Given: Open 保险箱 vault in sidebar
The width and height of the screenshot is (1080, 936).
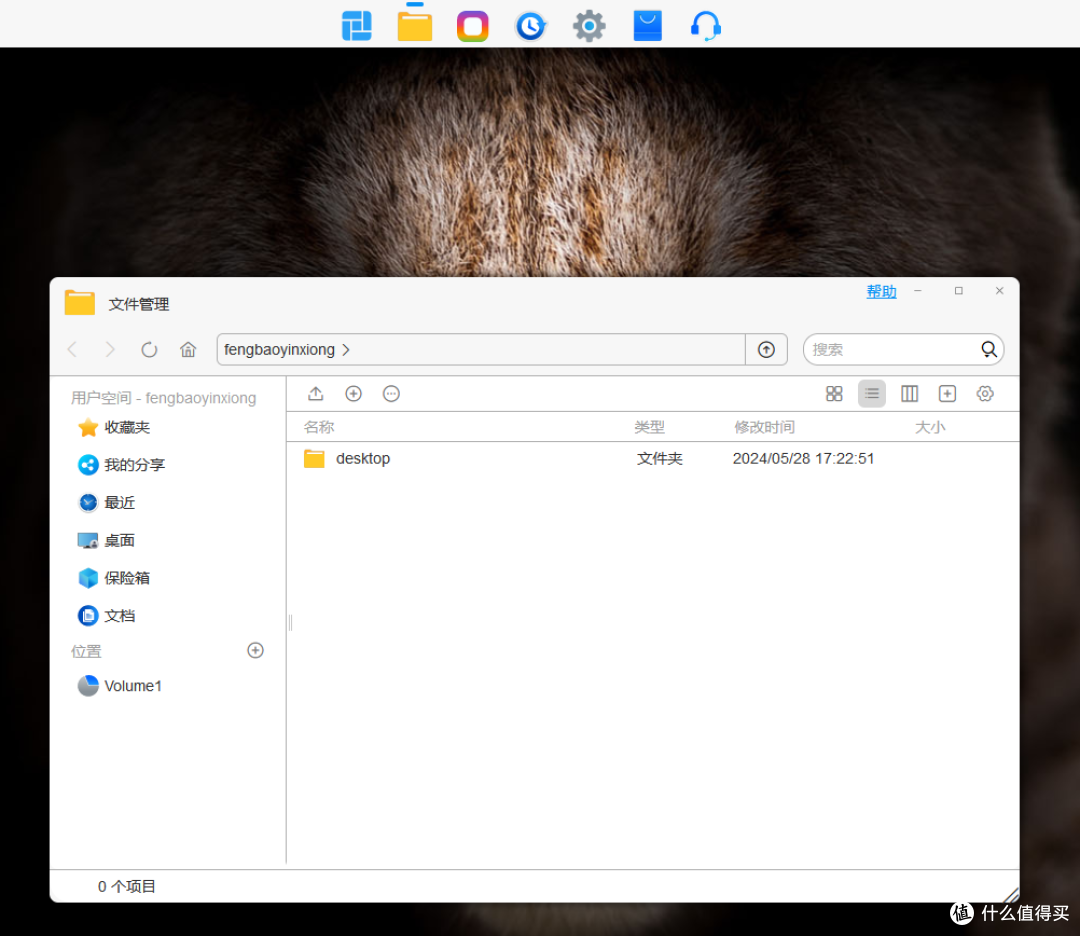Looking at the screenshot, I should pos(114,578).
